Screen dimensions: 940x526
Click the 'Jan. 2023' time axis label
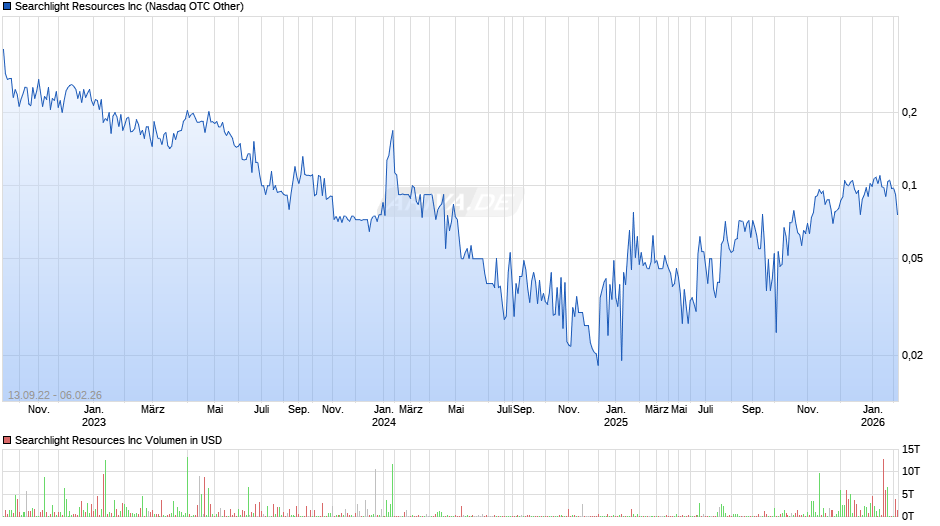94,416
